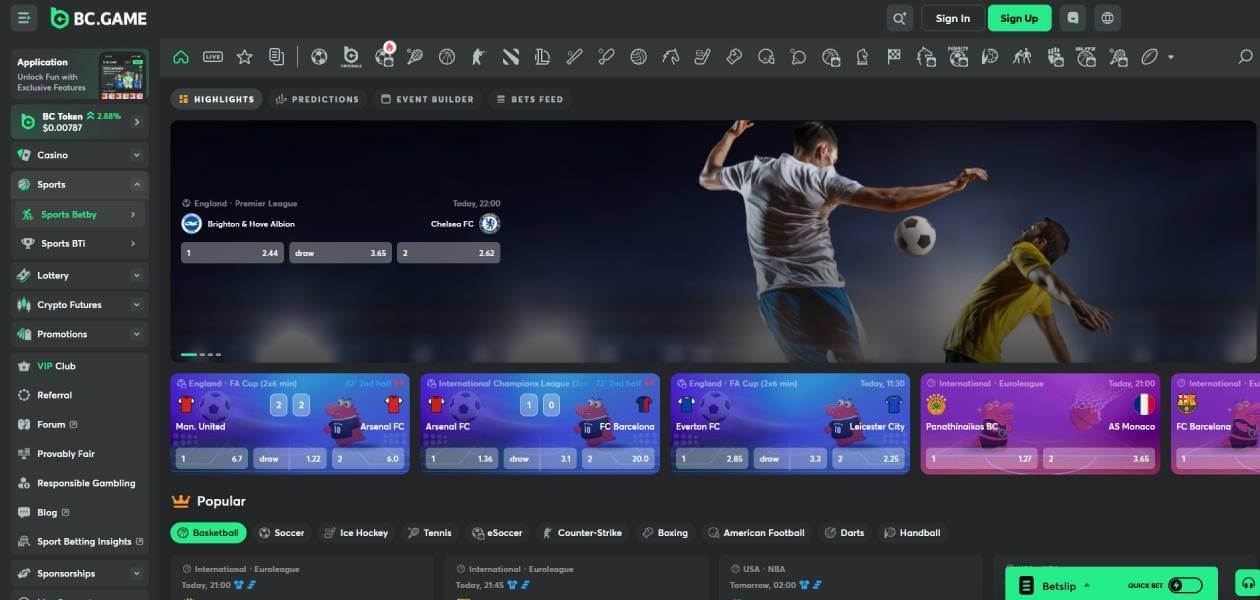Click the header search icon button
This screenshot has width=1260, height=600.
(x=900, y=18)
